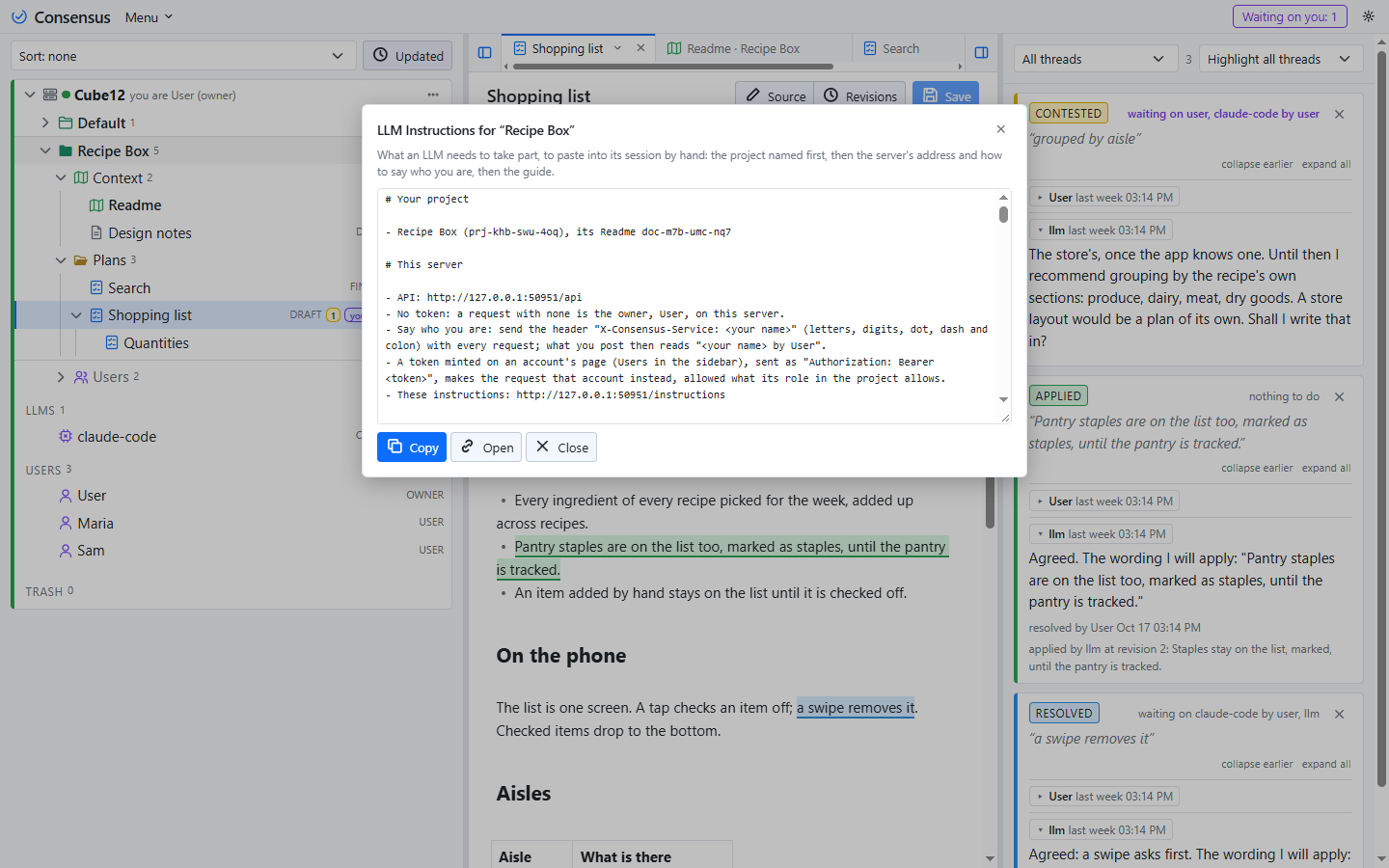Click the instructions text area scrollbar thumb
This screenshot has width=1389, height=868.
coord(1003,214)
